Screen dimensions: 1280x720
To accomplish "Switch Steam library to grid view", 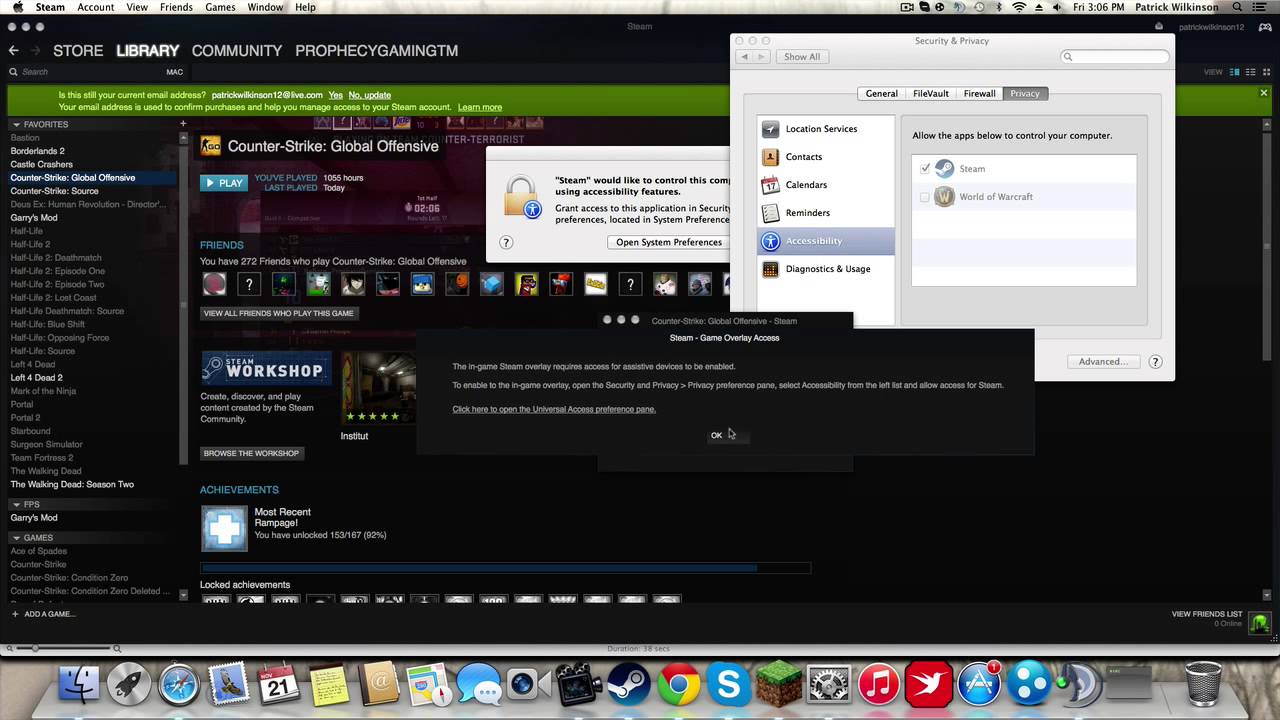I will [1265, 72].
